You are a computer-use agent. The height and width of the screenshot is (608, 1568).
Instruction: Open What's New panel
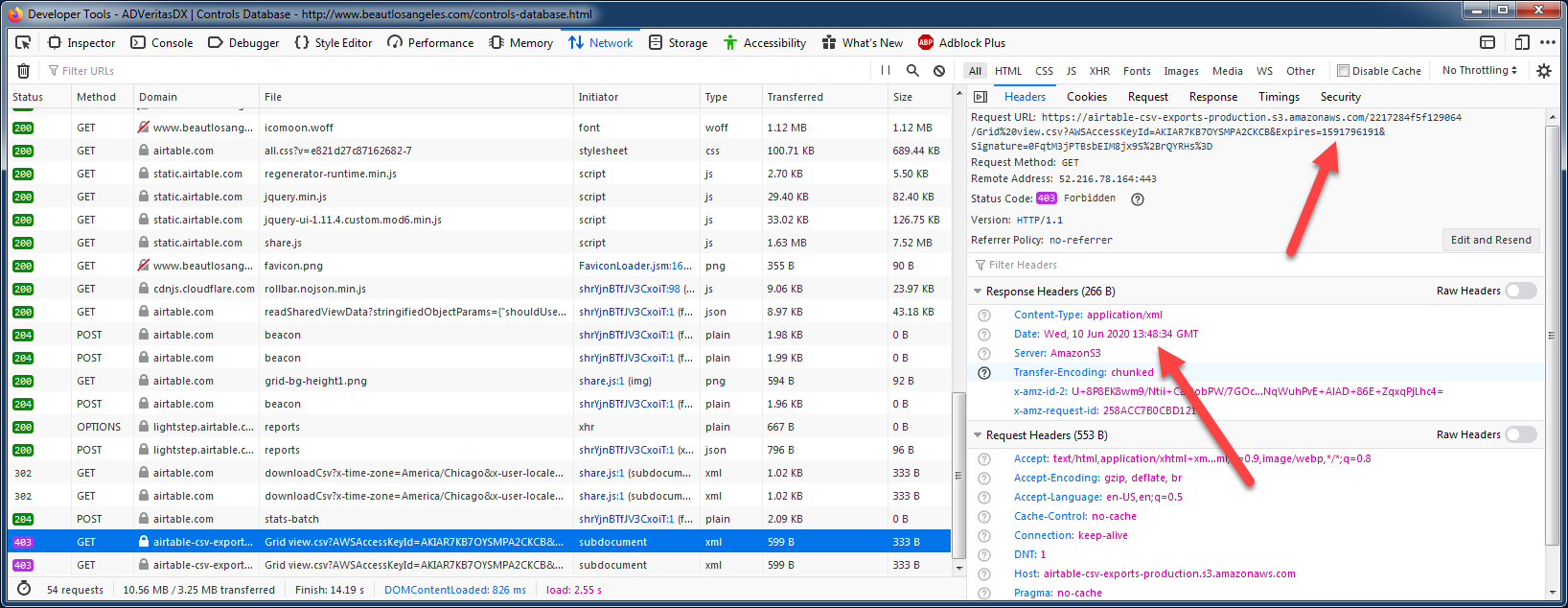[863, 42]
